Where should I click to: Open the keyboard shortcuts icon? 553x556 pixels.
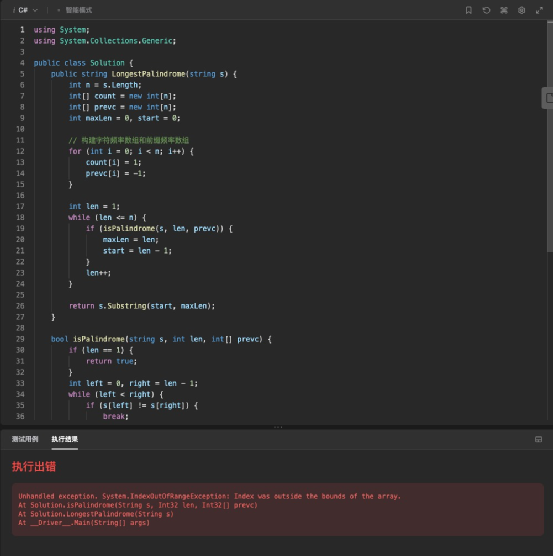tap(504, 10)
